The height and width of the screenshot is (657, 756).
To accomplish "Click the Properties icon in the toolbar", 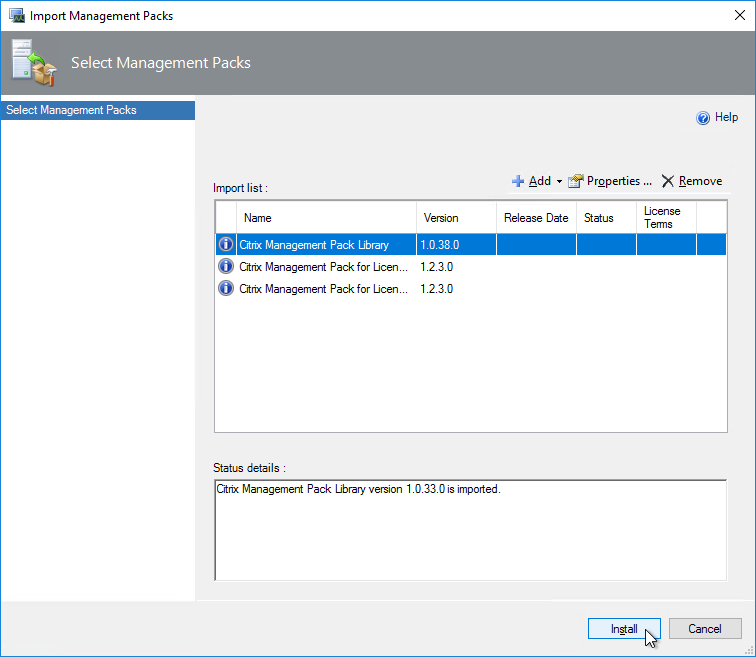I will [x=575, y=181].
